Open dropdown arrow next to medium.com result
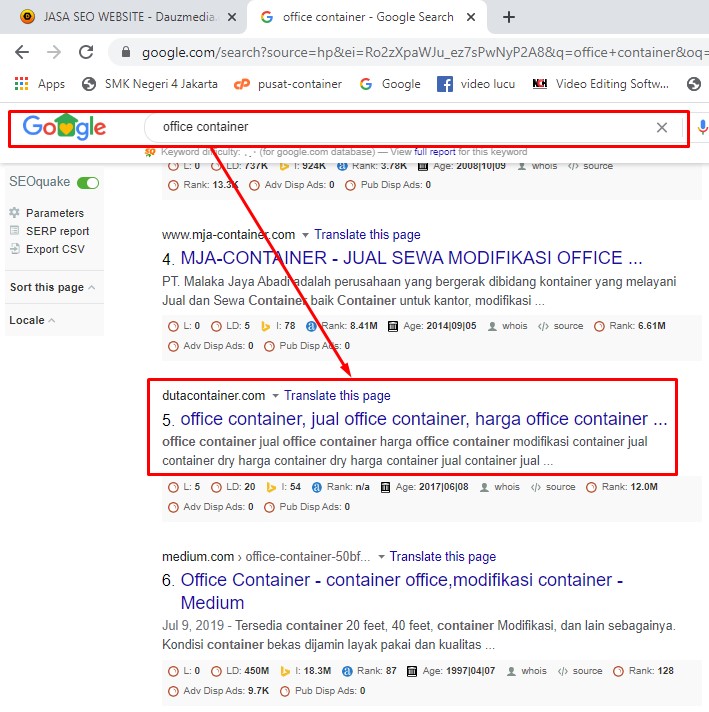Viewport: 709px width, 712px height. [x=381, y=556]
